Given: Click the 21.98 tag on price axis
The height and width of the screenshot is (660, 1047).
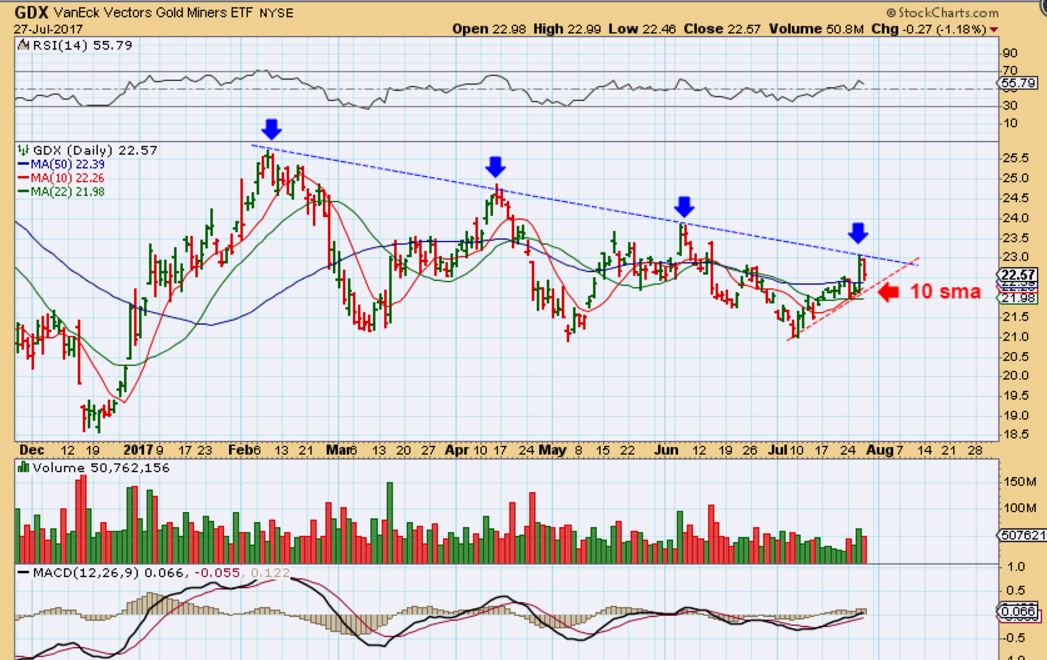Looking at the screenshot, I should [1018, 298].
